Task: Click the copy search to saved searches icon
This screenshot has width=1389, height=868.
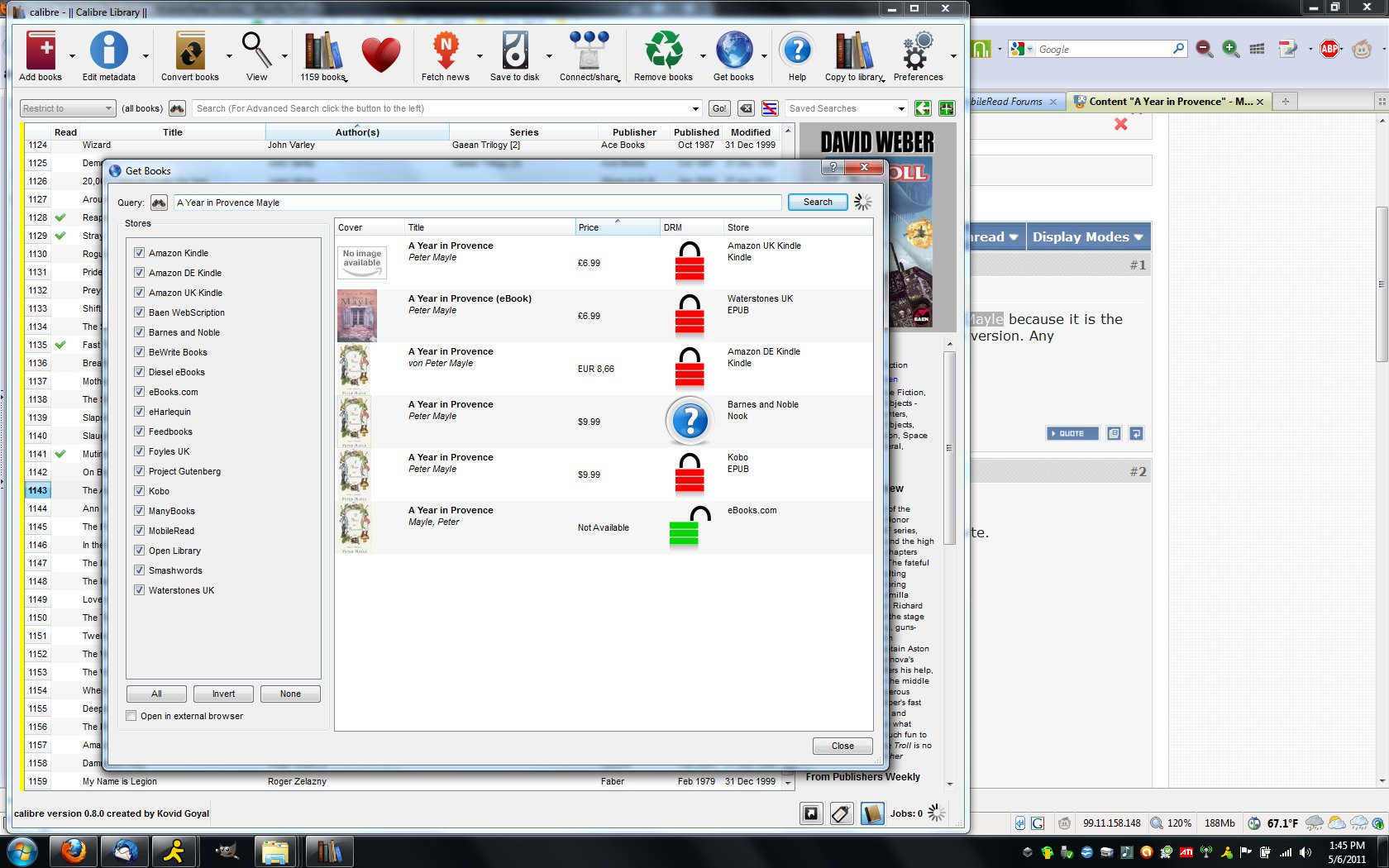Action: pos(923,108)
